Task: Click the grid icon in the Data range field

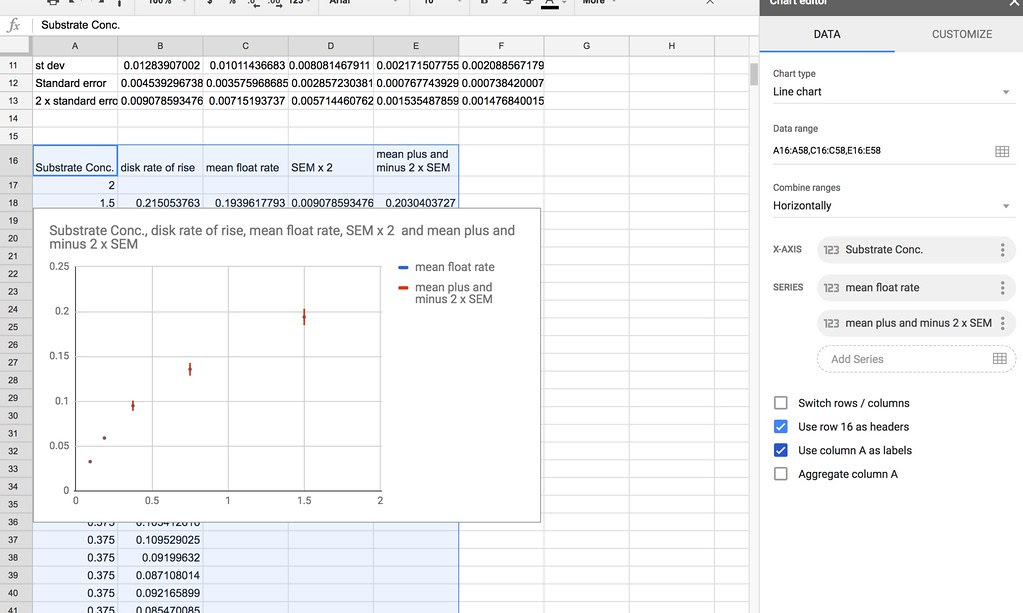Action: [1002, 151]
